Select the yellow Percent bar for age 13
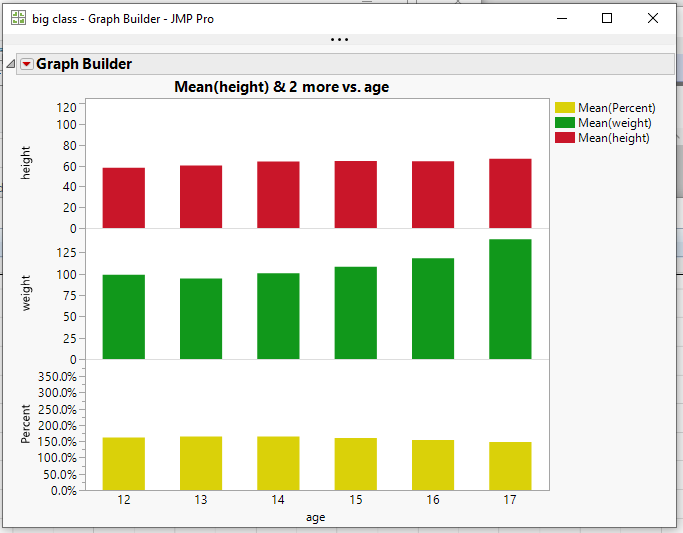Viewport: 683px width, 533px height. coord(201,463)
